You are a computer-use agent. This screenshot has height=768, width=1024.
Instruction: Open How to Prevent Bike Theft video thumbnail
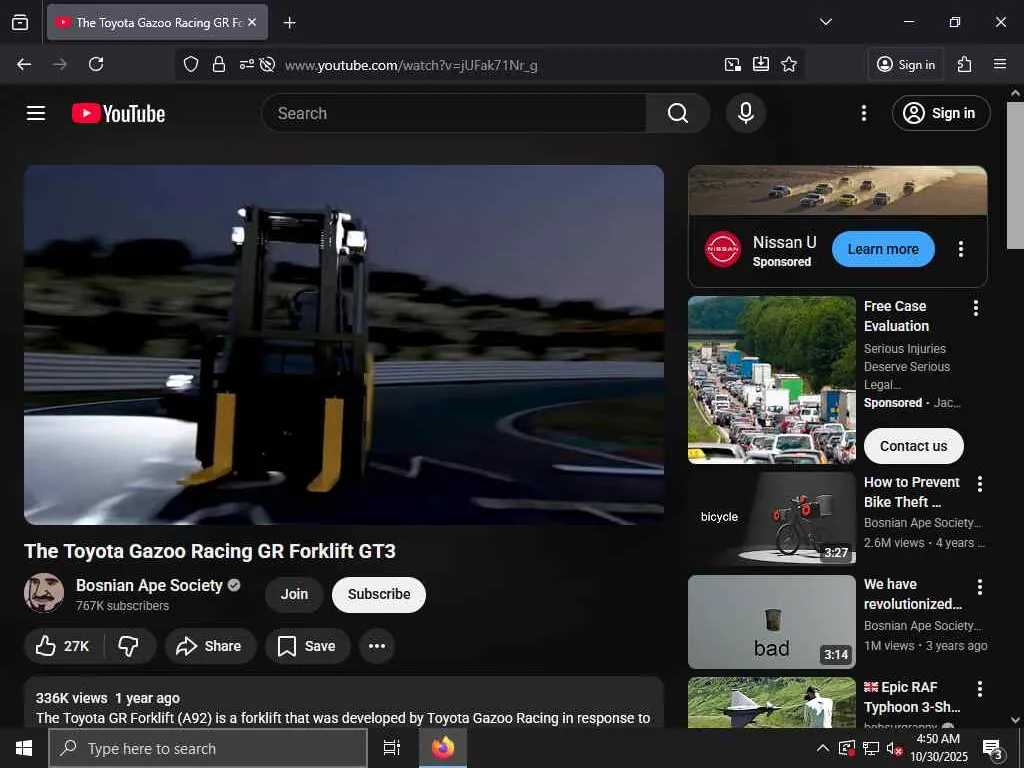click(771, 517)
